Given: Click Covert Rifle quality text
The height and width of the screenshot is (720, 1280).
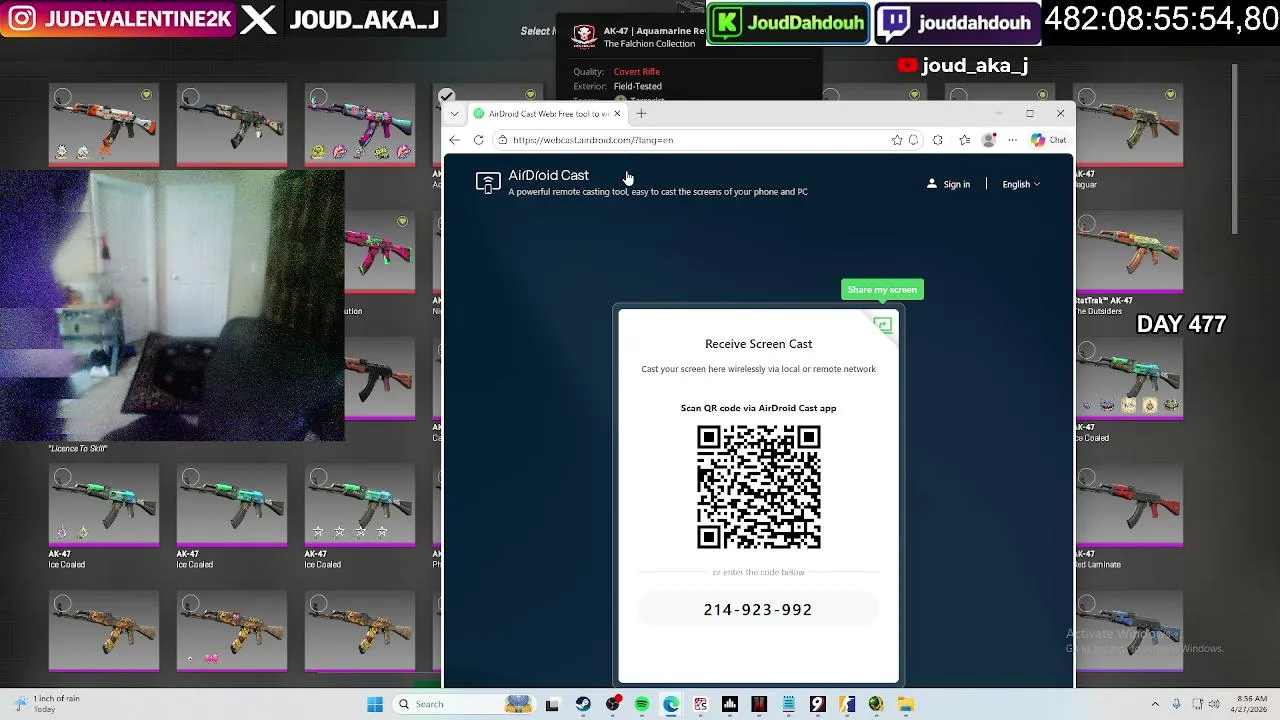Looking at the screenshot, I should pyautogui.click(x=637, y=72).
